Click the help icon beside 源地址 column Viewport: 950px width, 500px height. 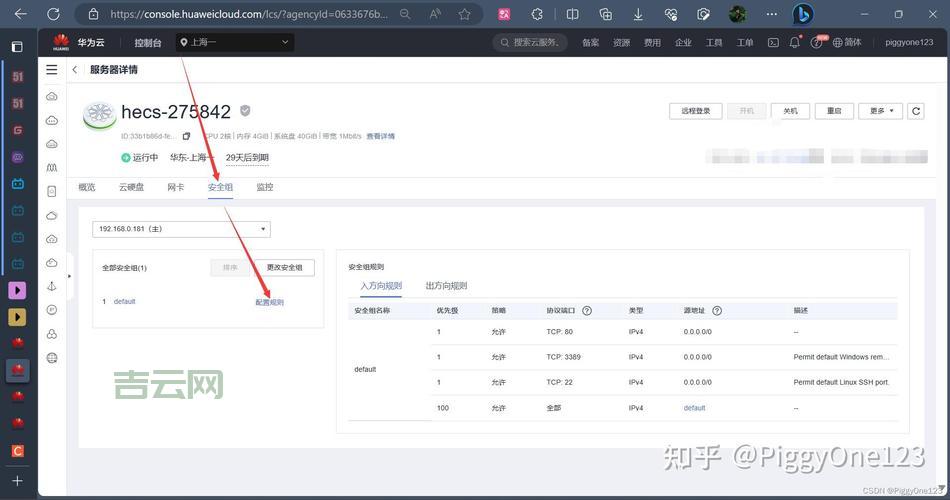coord(717,310)
